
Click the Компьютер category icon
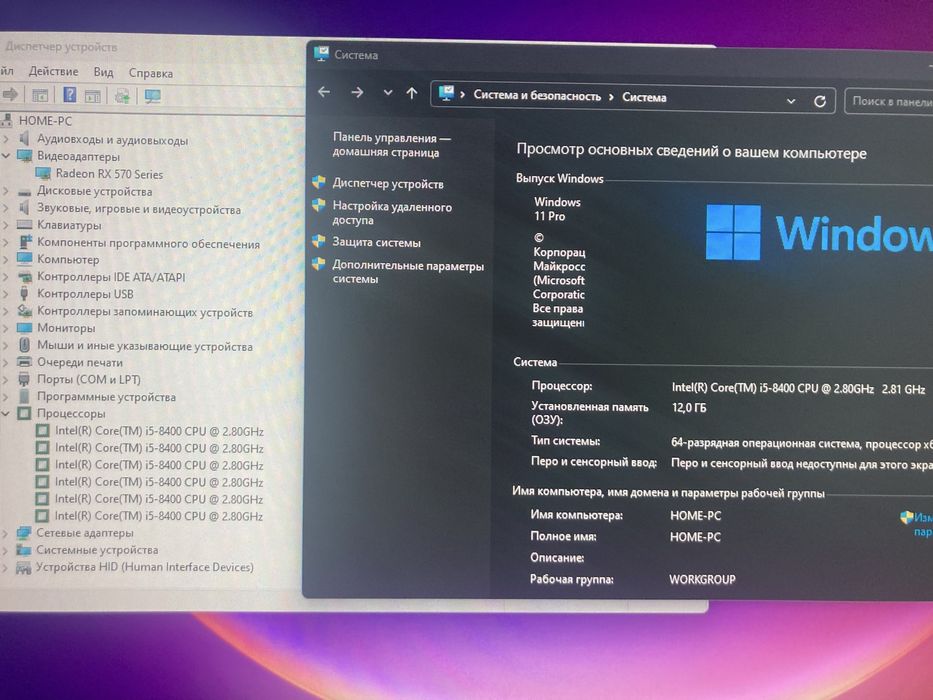pos(24,259)
